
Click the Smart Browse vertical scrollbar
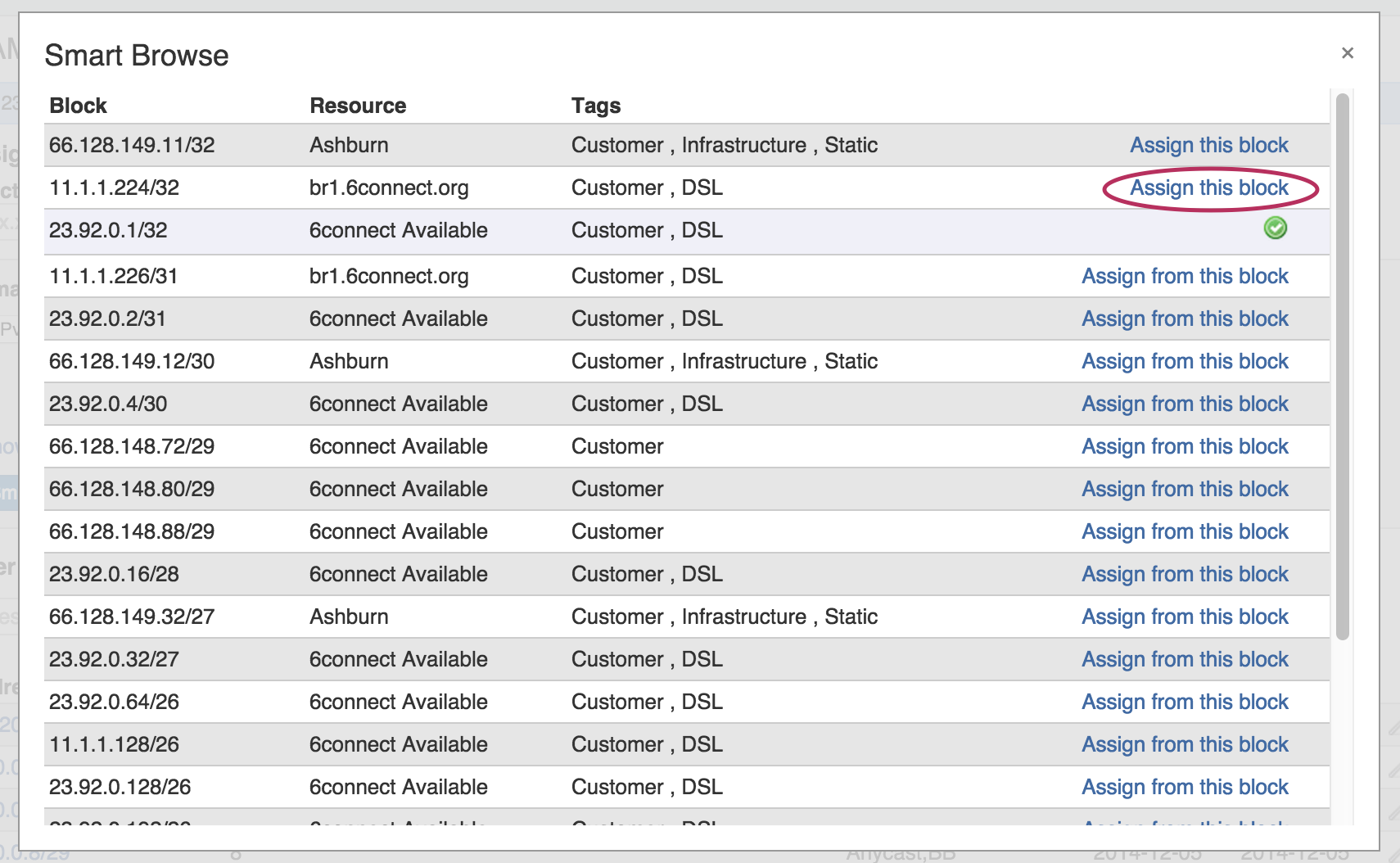click(1341, 367)
